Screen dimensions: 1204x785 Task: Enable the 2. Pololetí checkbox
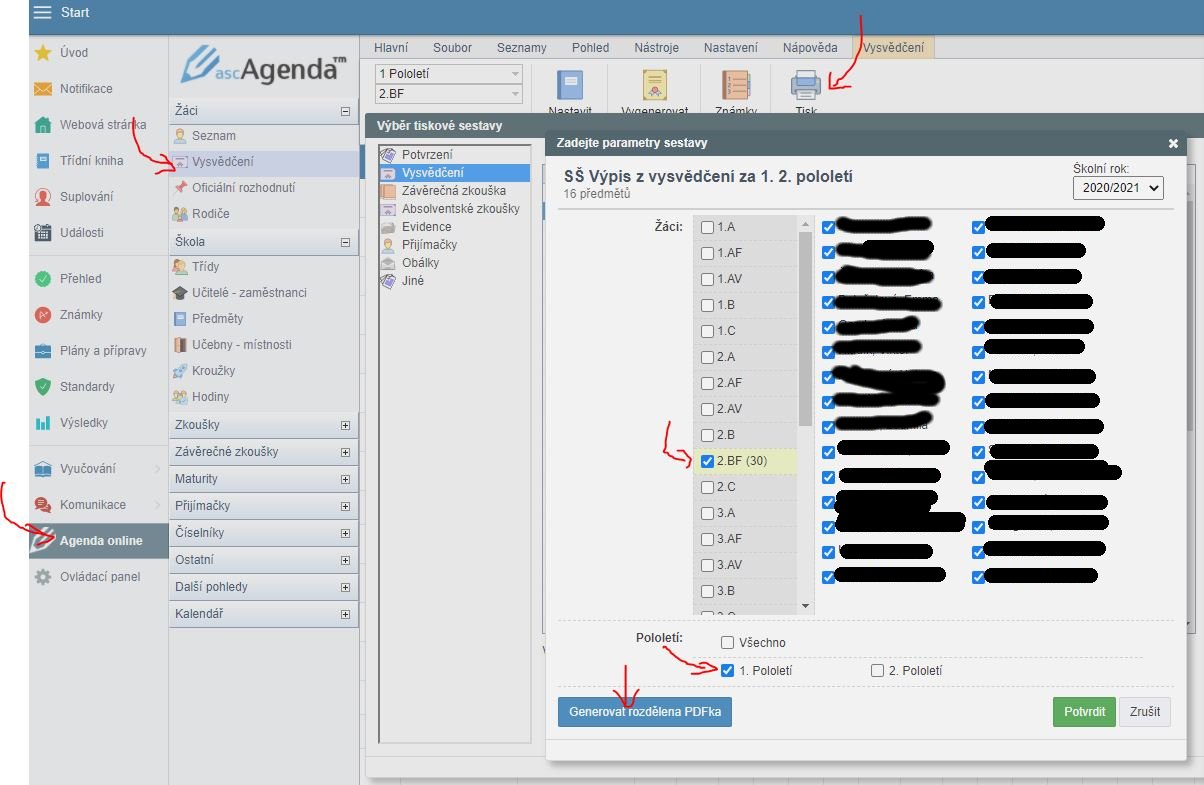877,671
